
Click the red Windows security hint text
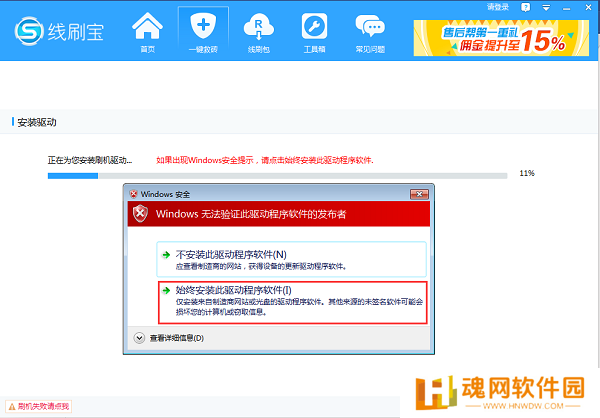265,160
